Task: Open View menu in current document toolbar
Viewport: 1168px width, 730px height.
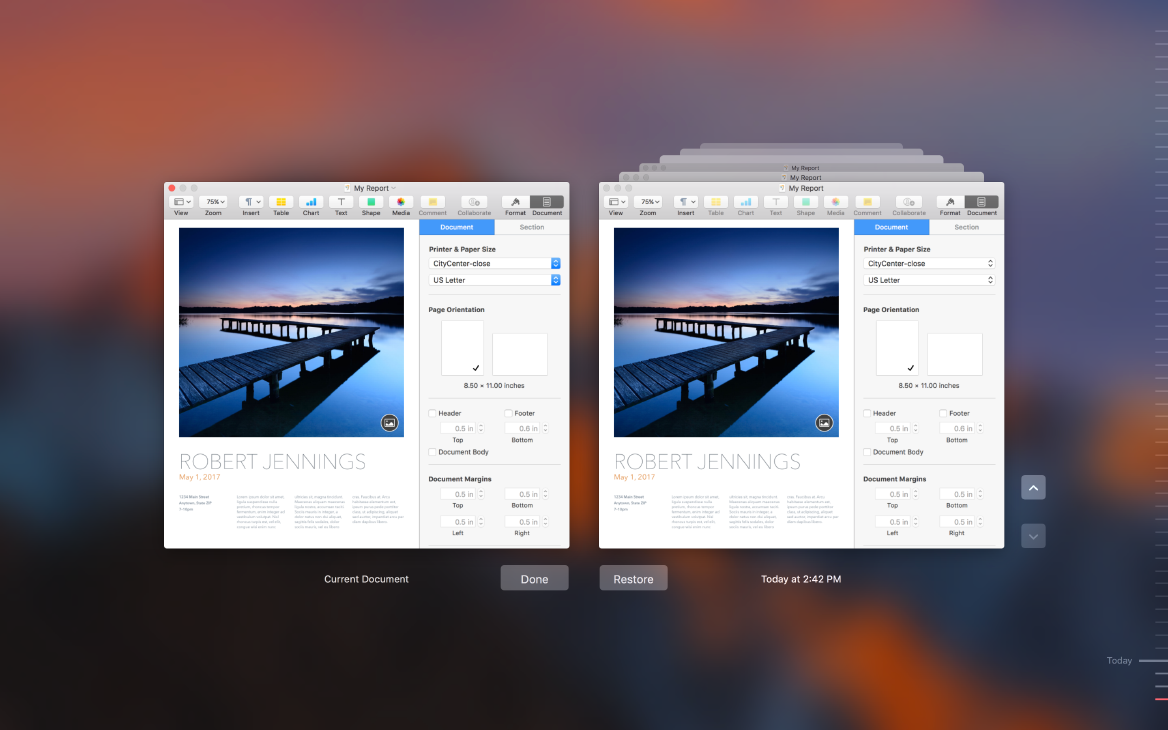Action: pyautogui.click(x=181, y=202)
